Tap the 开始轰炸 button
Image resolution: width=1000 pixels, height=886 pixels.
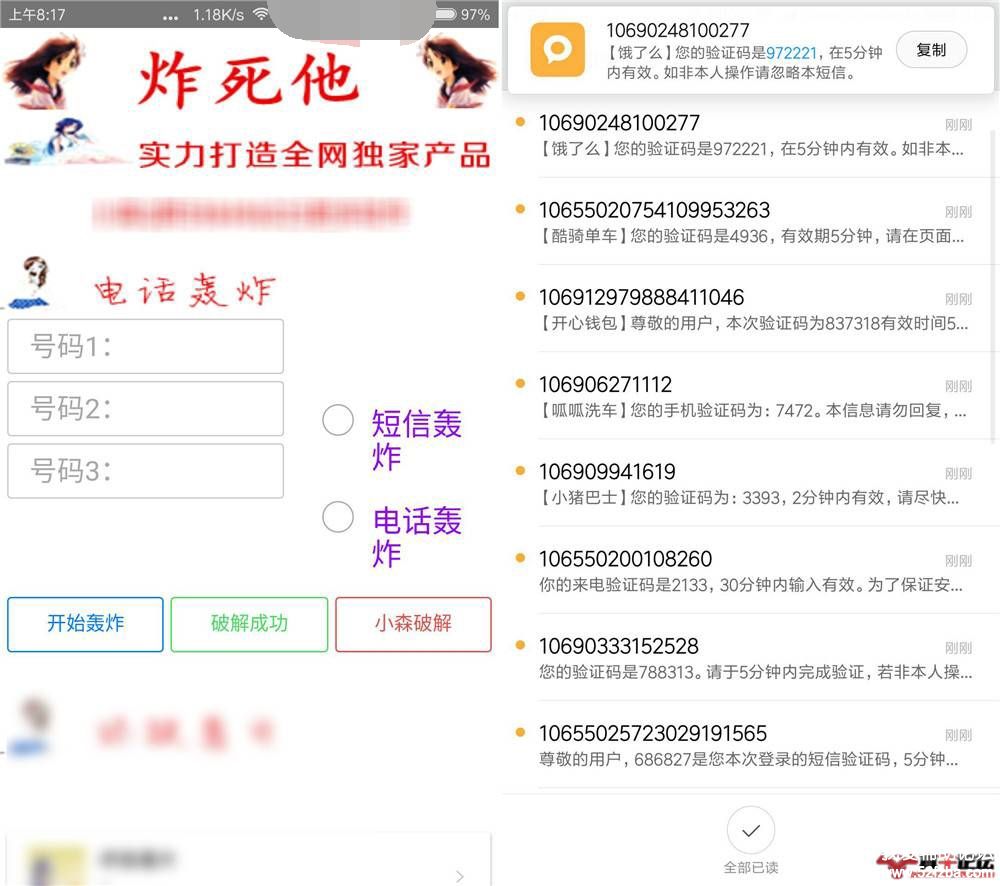[x=85, y=624]
